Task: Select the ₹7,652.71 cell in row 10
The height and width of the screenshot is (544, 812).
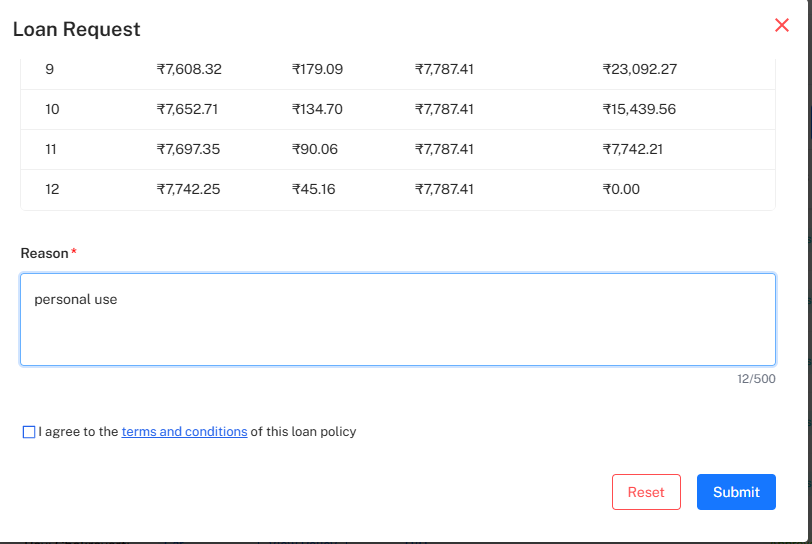Action: 189,109
